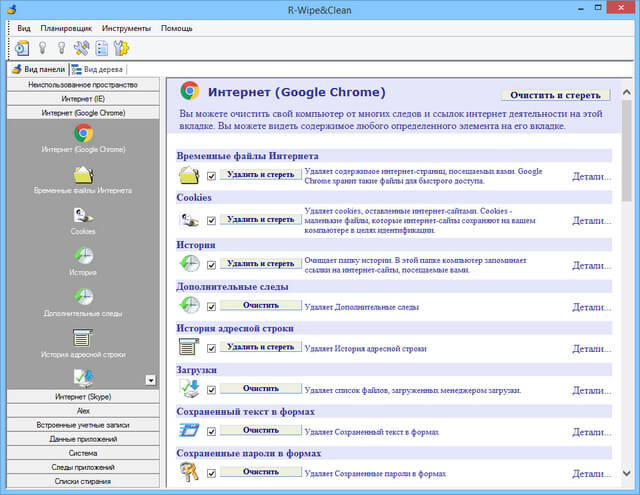Click the Cookies icon in left panel
640x495 pixels.
83,215
